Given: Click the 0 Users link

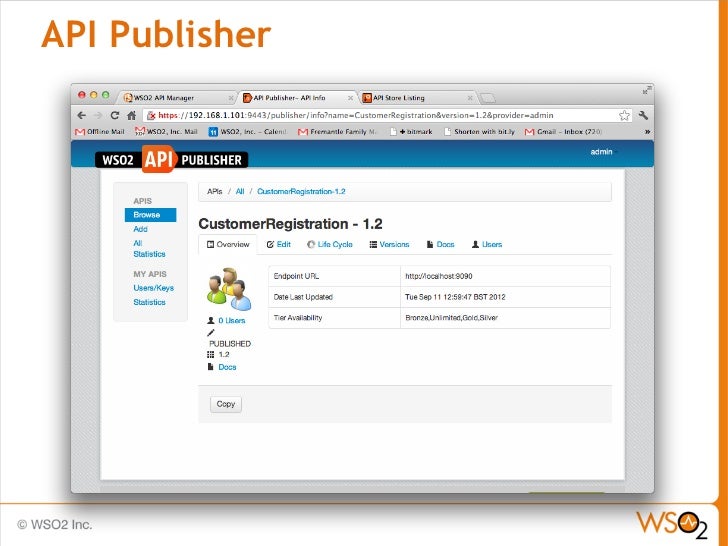Looking at the screenshot, I should (x=232, y=320).
